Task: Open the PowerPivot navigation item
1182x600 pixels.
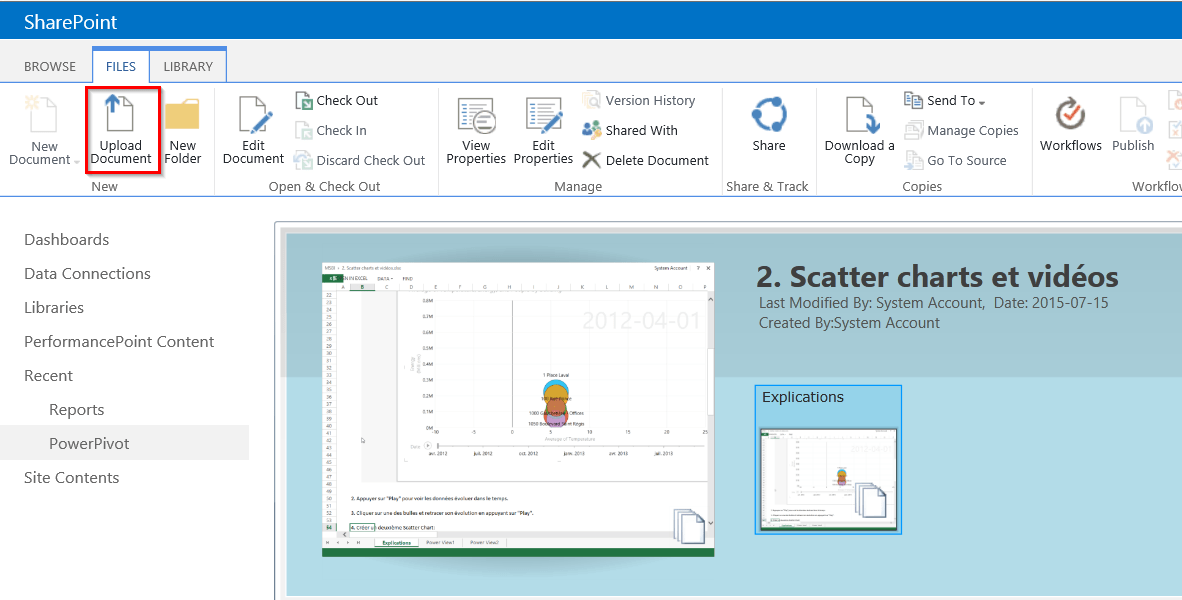Action: point(89,444)
